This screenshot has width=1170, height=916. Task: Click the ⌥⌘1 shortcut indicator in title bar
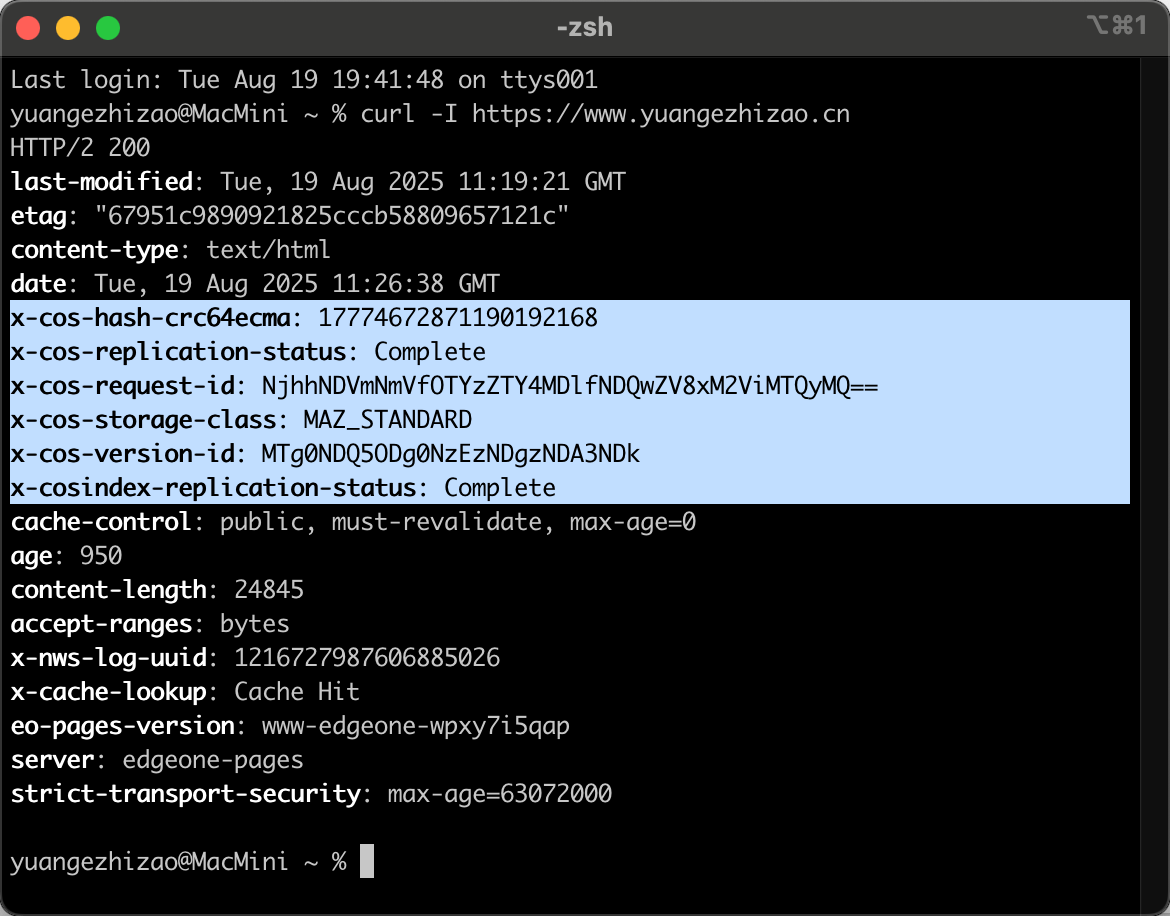coord(1116,27)
